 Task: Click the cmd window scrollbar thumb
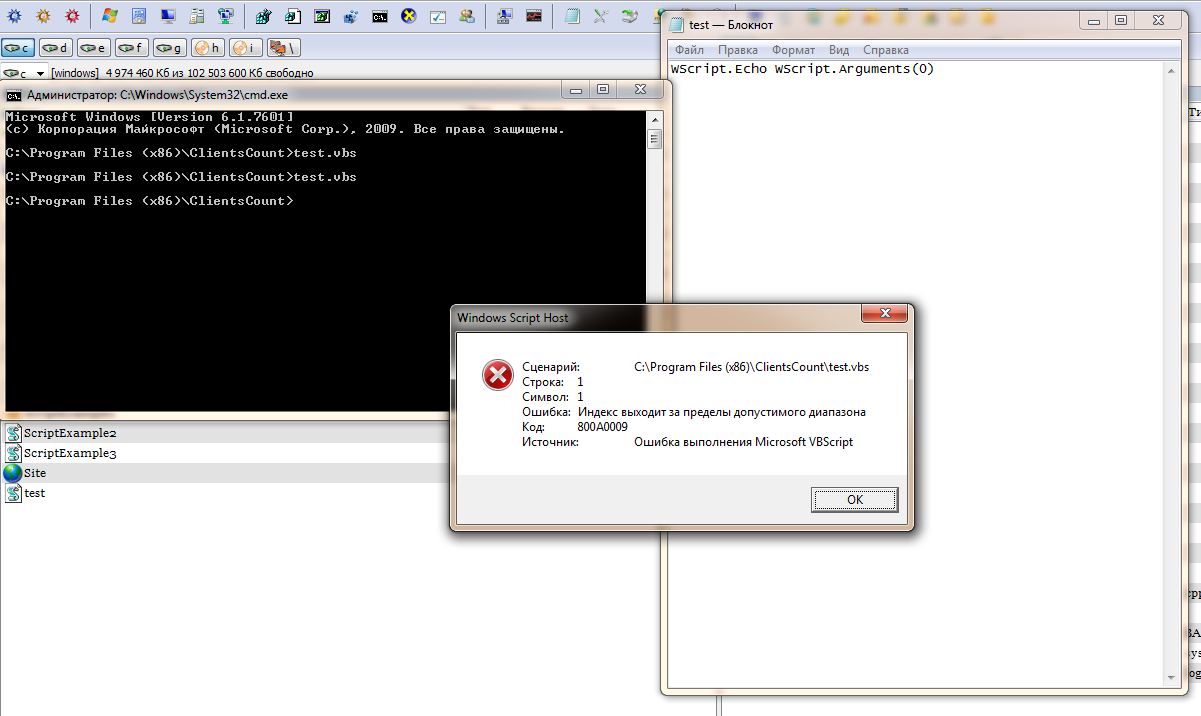[654, 139]
